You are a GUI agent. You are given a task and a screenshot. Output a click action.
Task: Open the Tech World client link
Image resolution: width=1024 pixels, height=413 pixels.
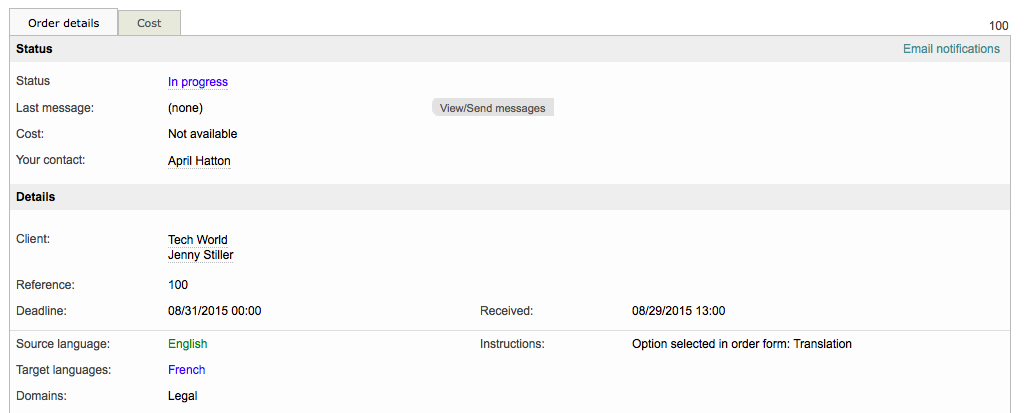(198, 240)
